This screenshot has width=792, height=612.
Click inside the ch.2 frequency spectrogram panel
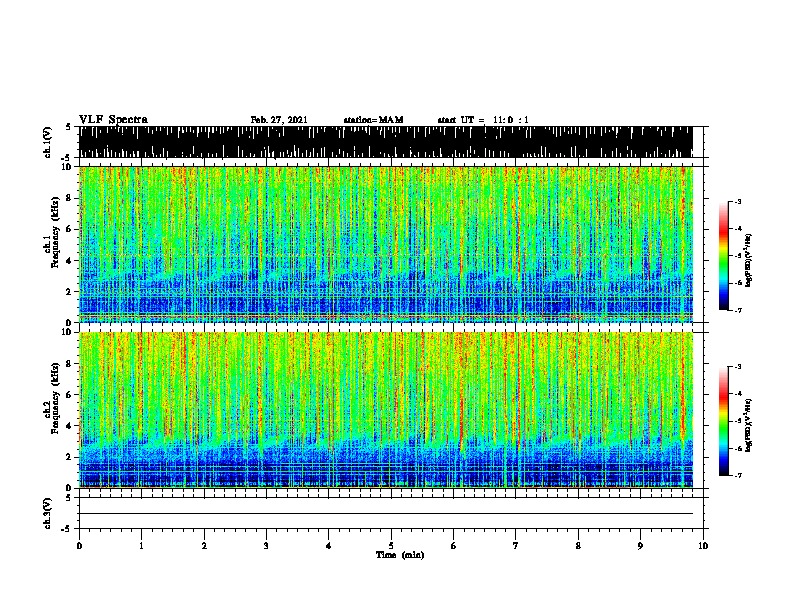coord(386,410)
